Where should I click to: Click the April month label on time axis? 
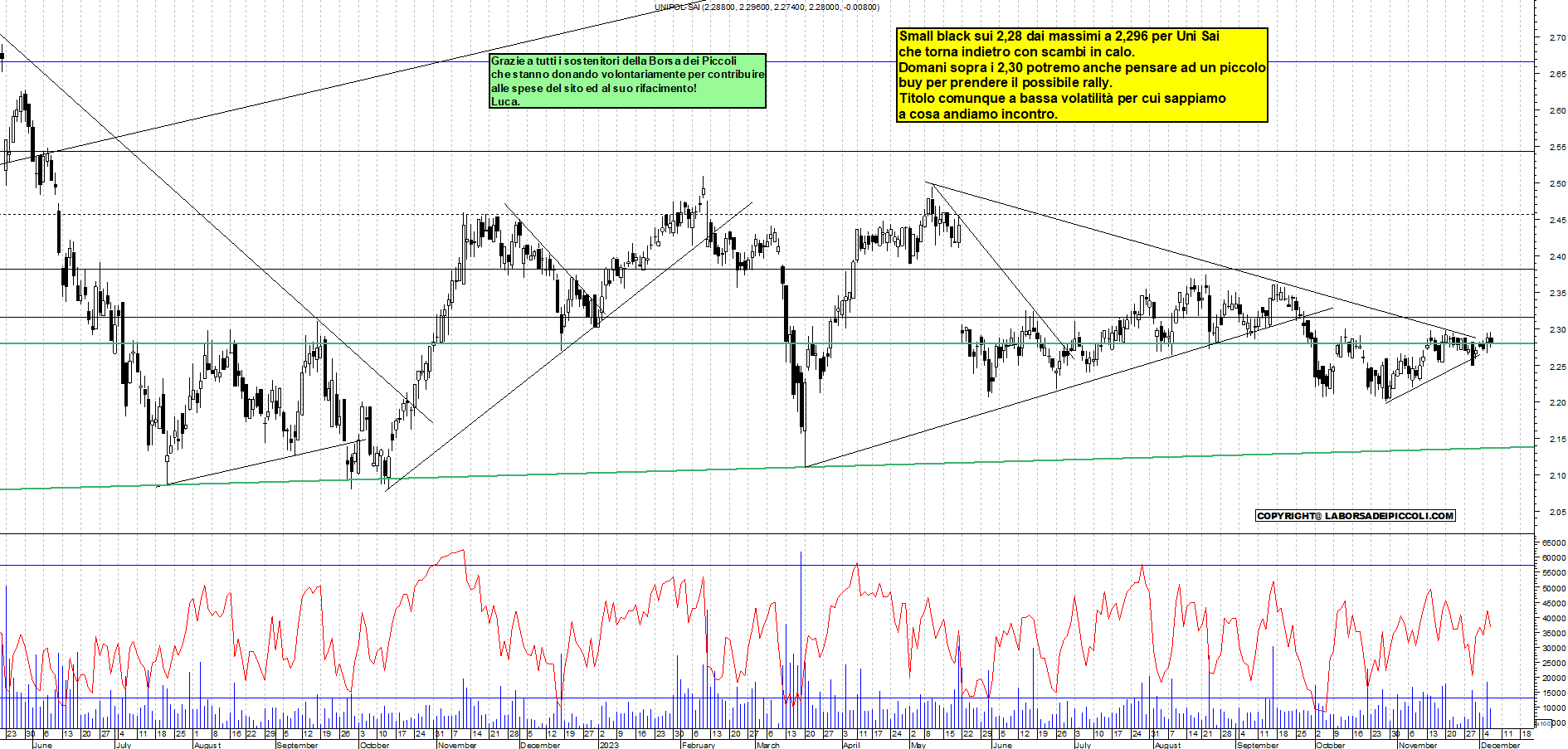coord(851,745)
